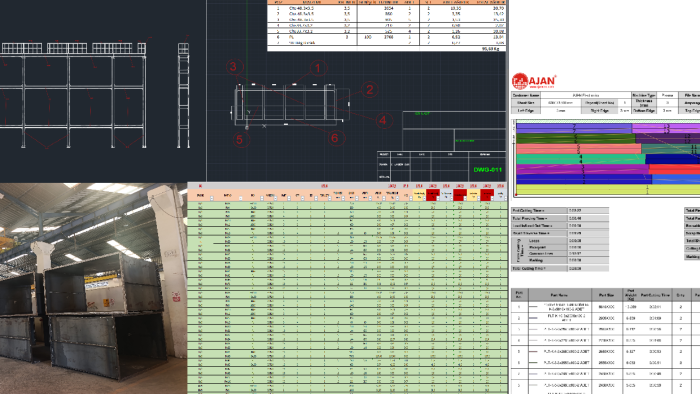Click the 95,68 kg total weight cell
Screen dimensions: 700x394
point(490,49)
